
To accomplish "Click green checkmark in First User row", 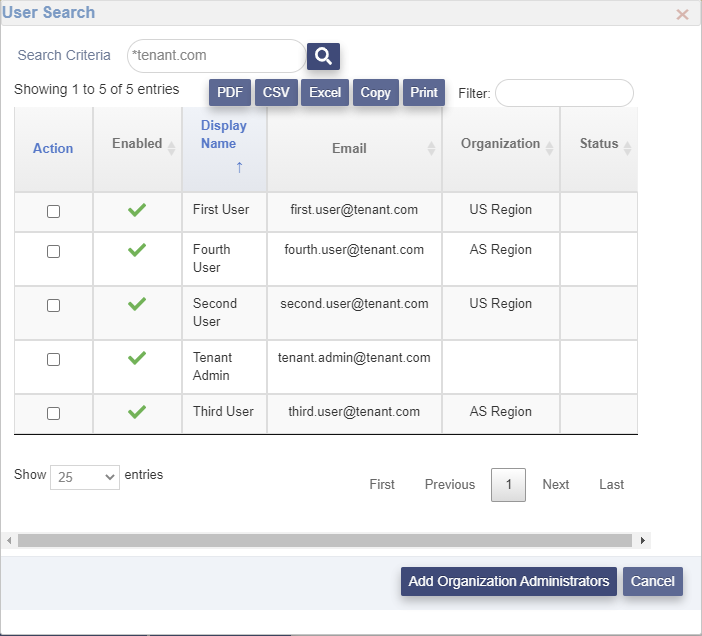I will 137,210.
